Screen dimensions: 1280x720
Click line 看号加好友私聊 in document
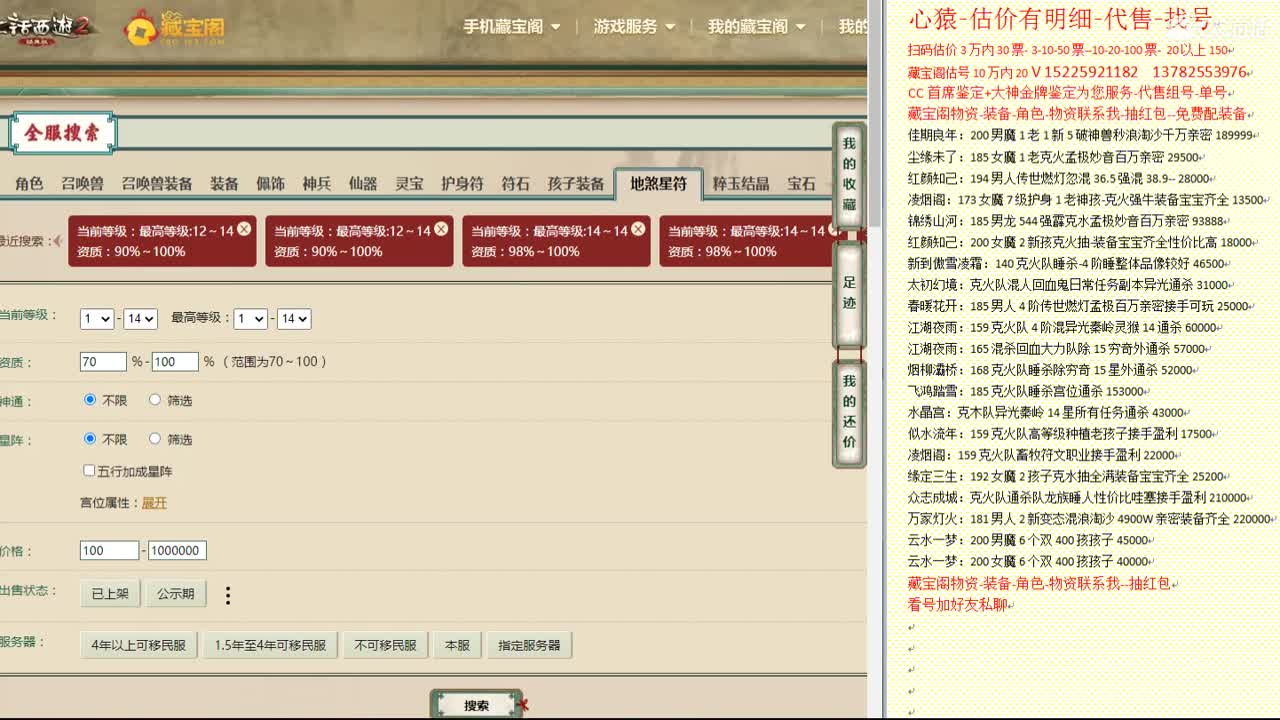coord(958,605)
